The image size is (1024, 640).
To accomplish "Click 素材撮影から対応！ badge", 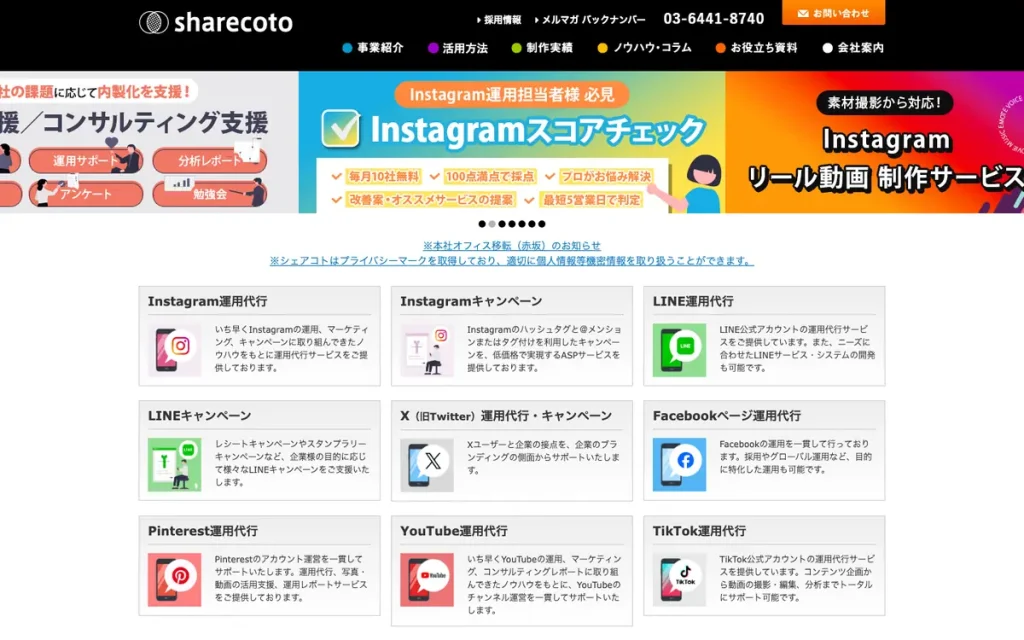I will [x=884, y=103].
